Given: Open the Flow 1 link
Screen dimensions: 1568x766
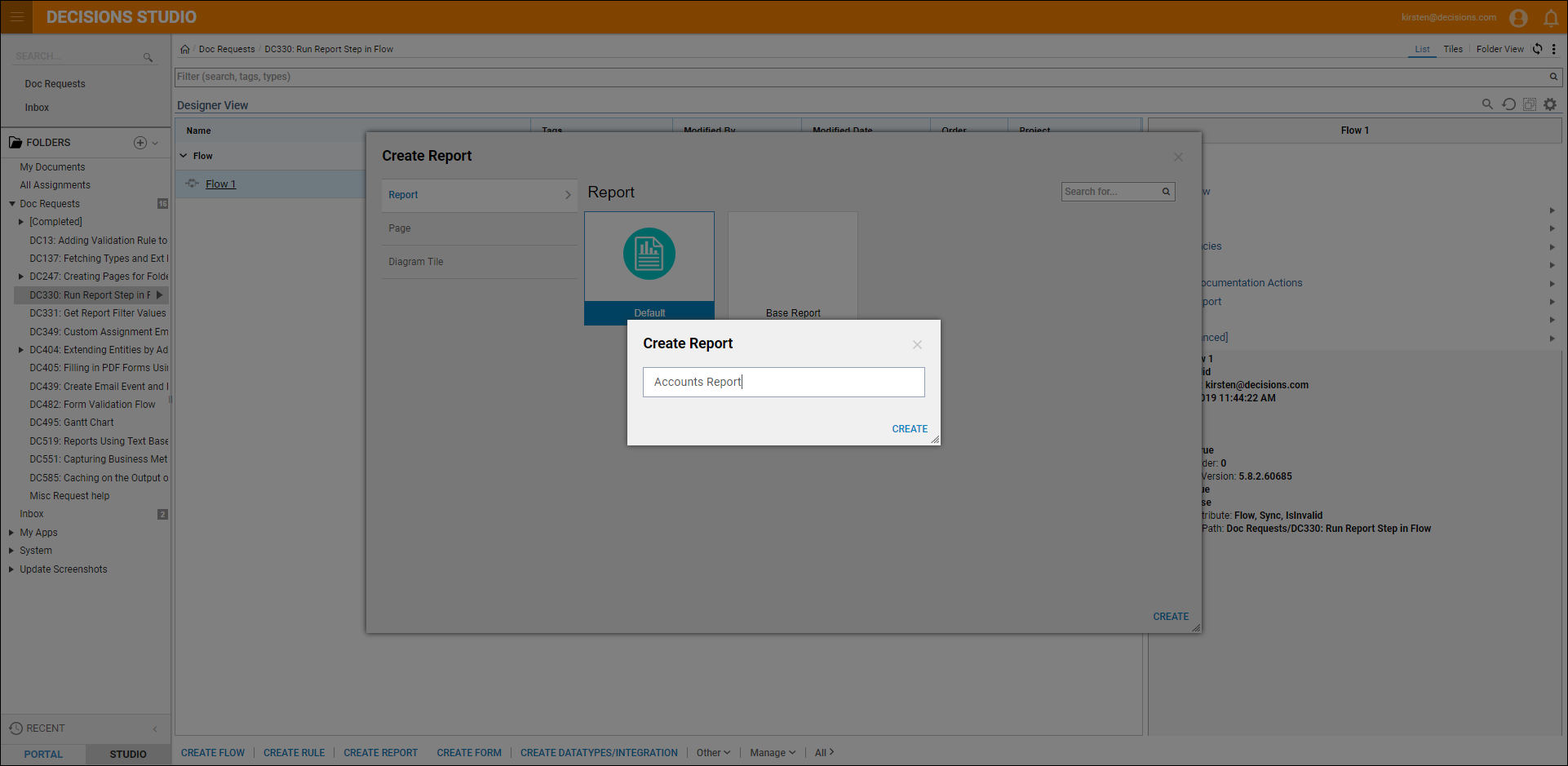Looking at the screenshot, I should pos(220,184).
